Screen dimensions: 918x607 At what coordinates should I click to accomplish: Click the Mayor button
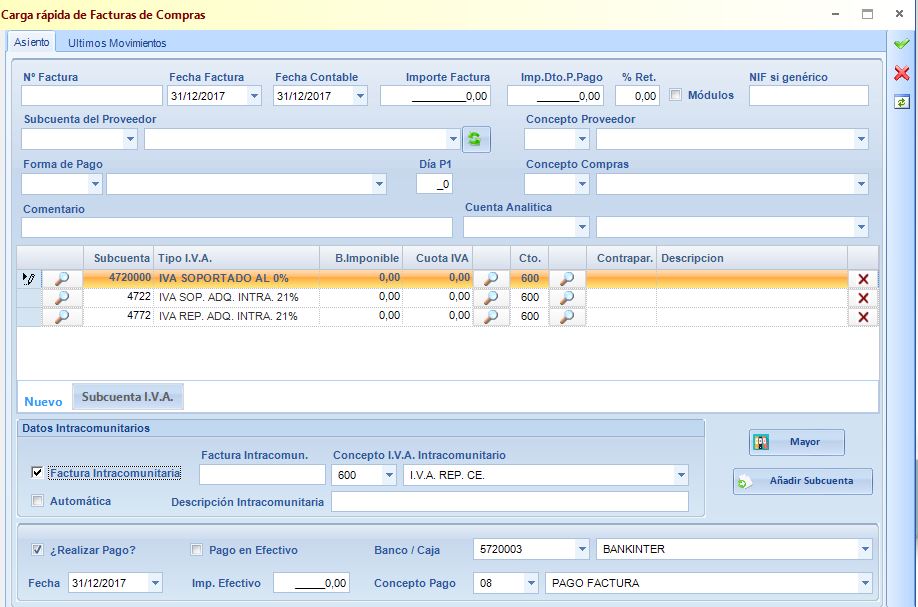coord(797,442)
